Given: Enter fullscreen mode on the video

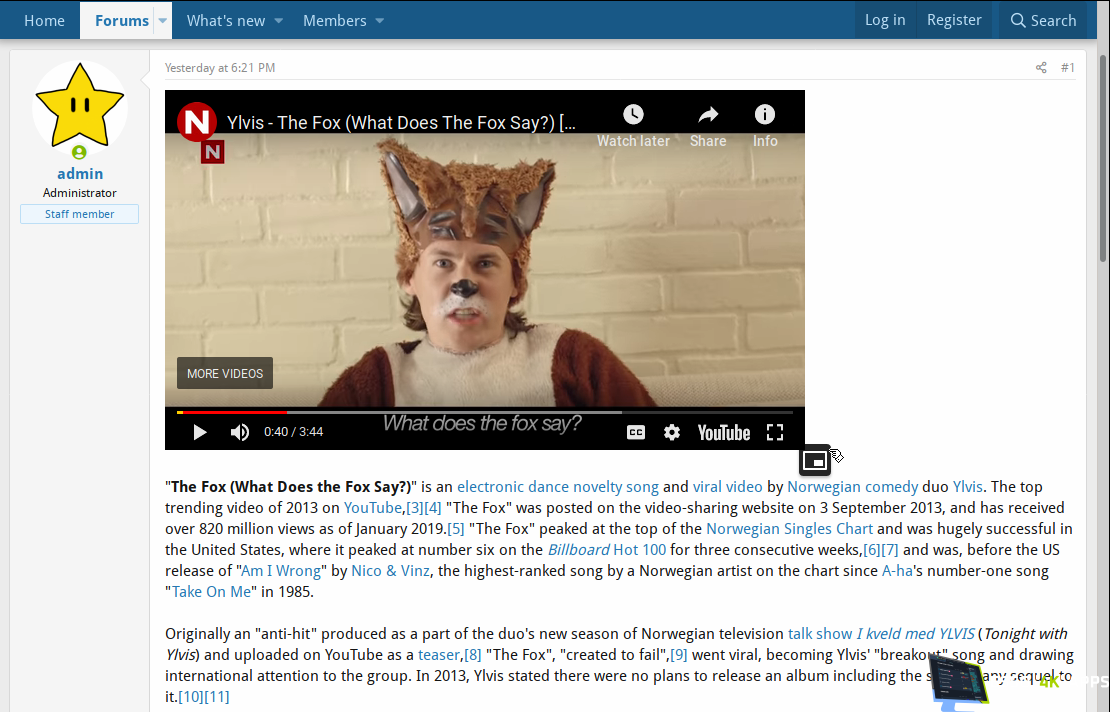Looking at the screenshot, I should [x=774, y=432].
